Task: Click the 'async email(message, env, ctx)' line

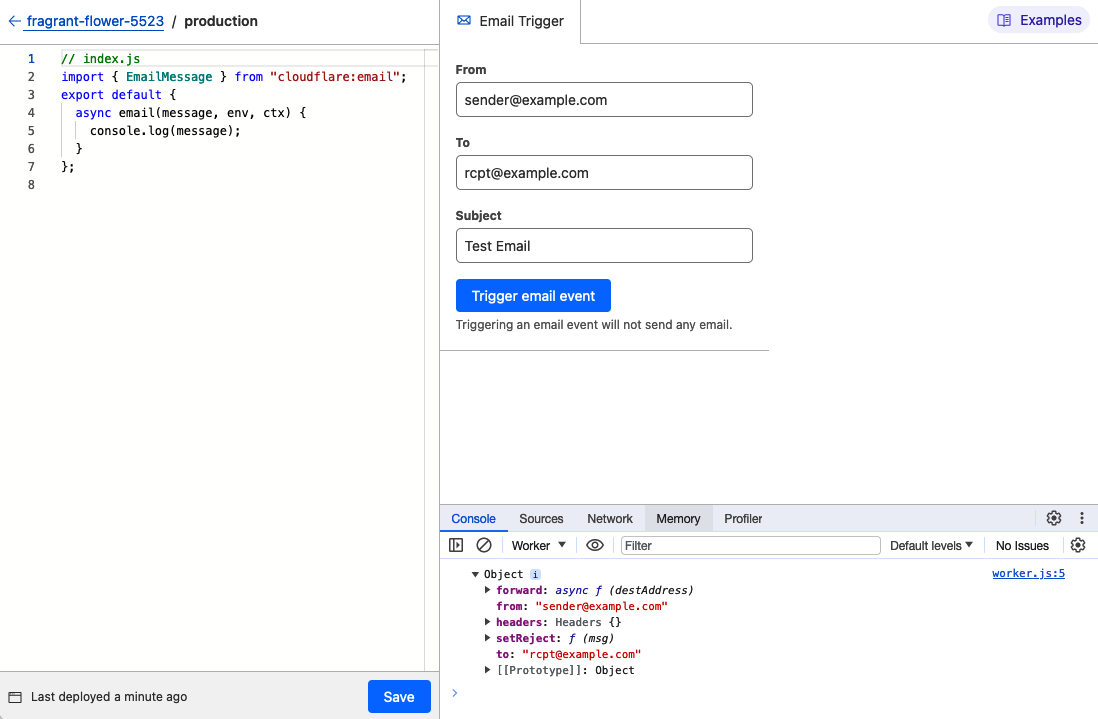Action: pyautogui.click(x=190, y=112)
